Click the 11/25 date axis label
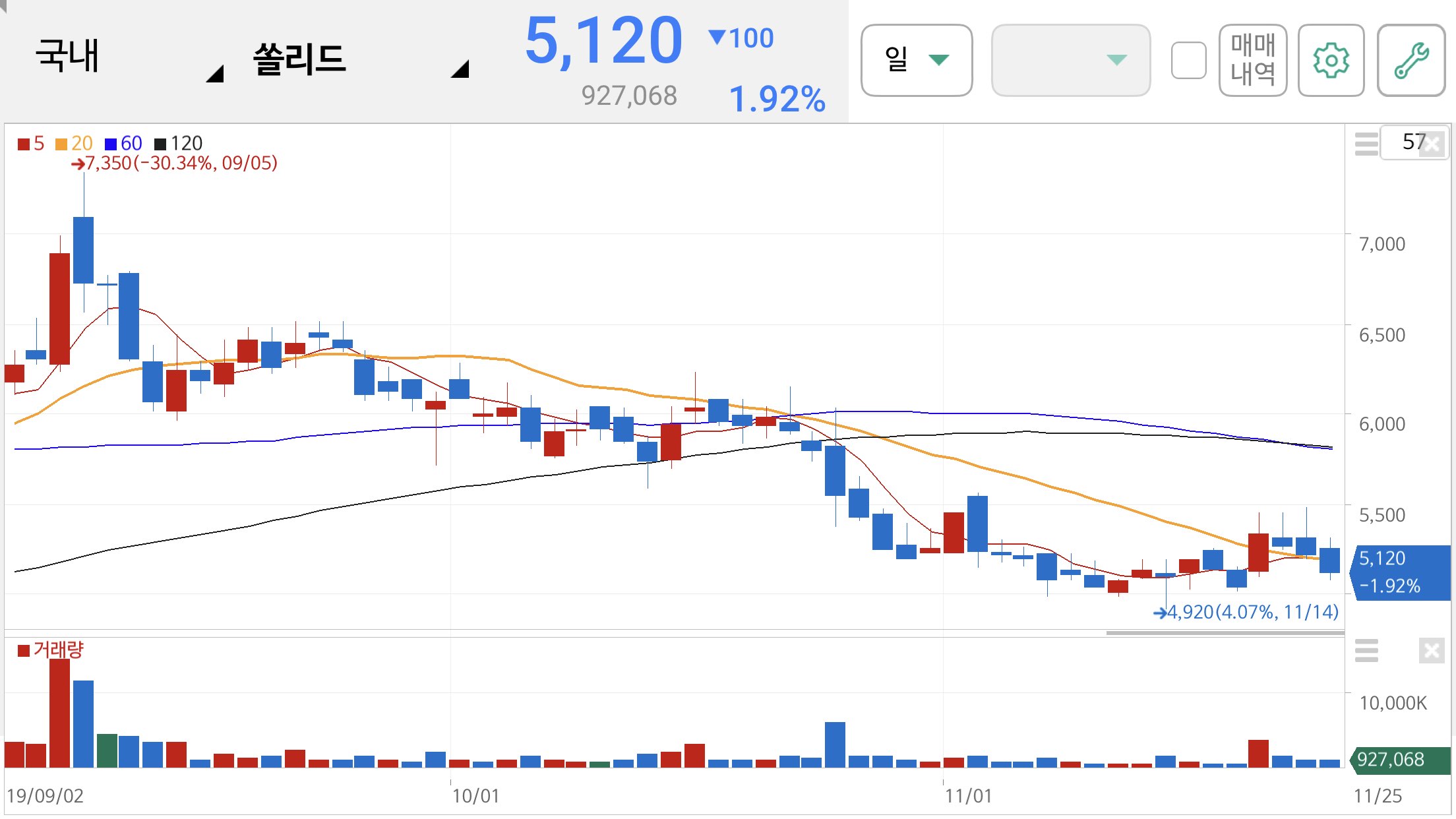The width and height of the screenshot is (1456, 819). 1378,796
